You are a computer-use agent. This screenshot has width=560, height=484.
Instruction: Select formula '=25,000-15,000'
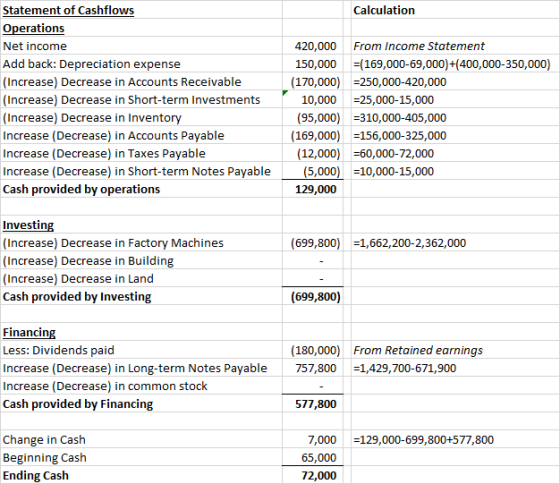[393, 100]
